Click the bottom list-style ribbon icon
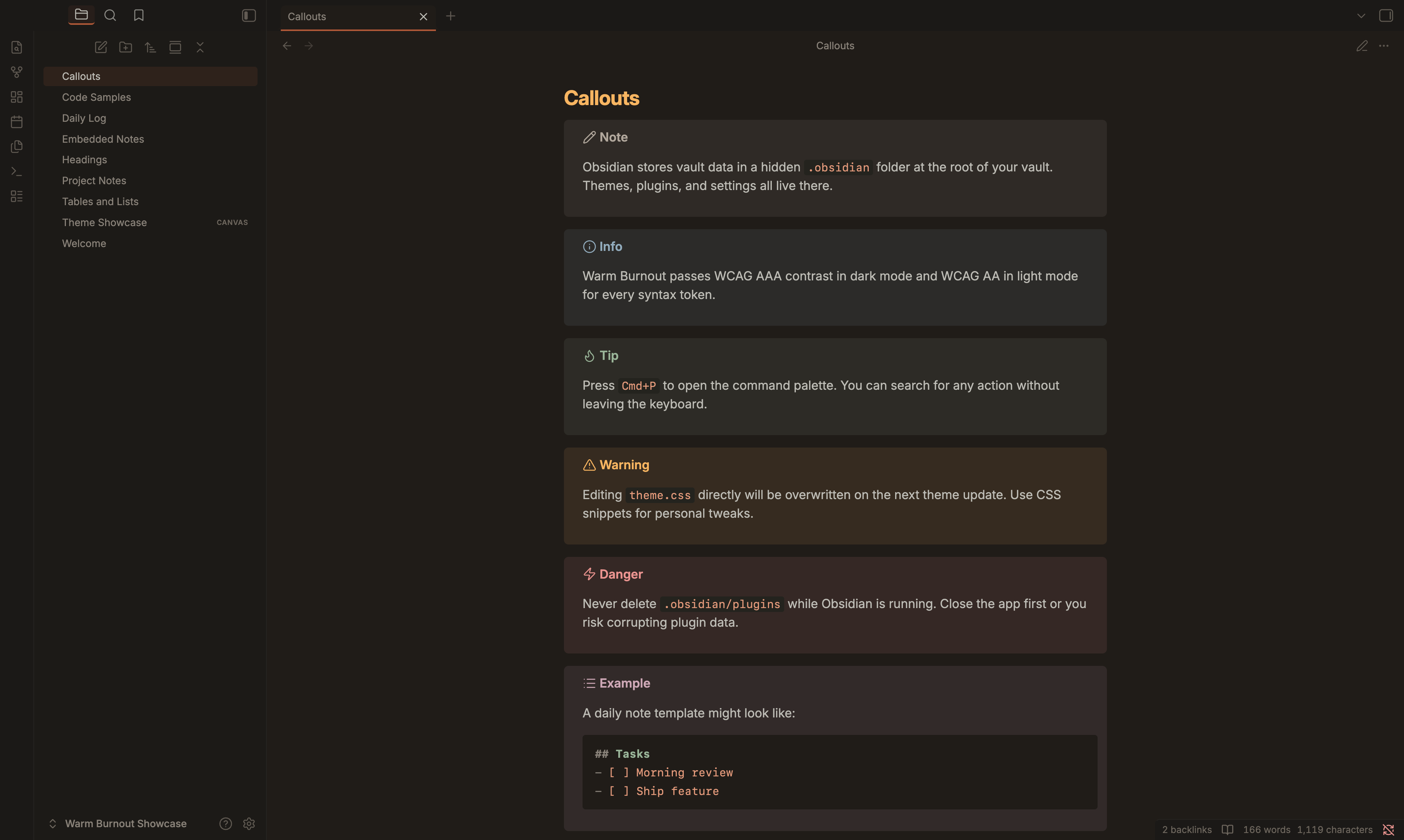Image resolution: width=1404 pixels, height=840 pixels. click(17, 196)
